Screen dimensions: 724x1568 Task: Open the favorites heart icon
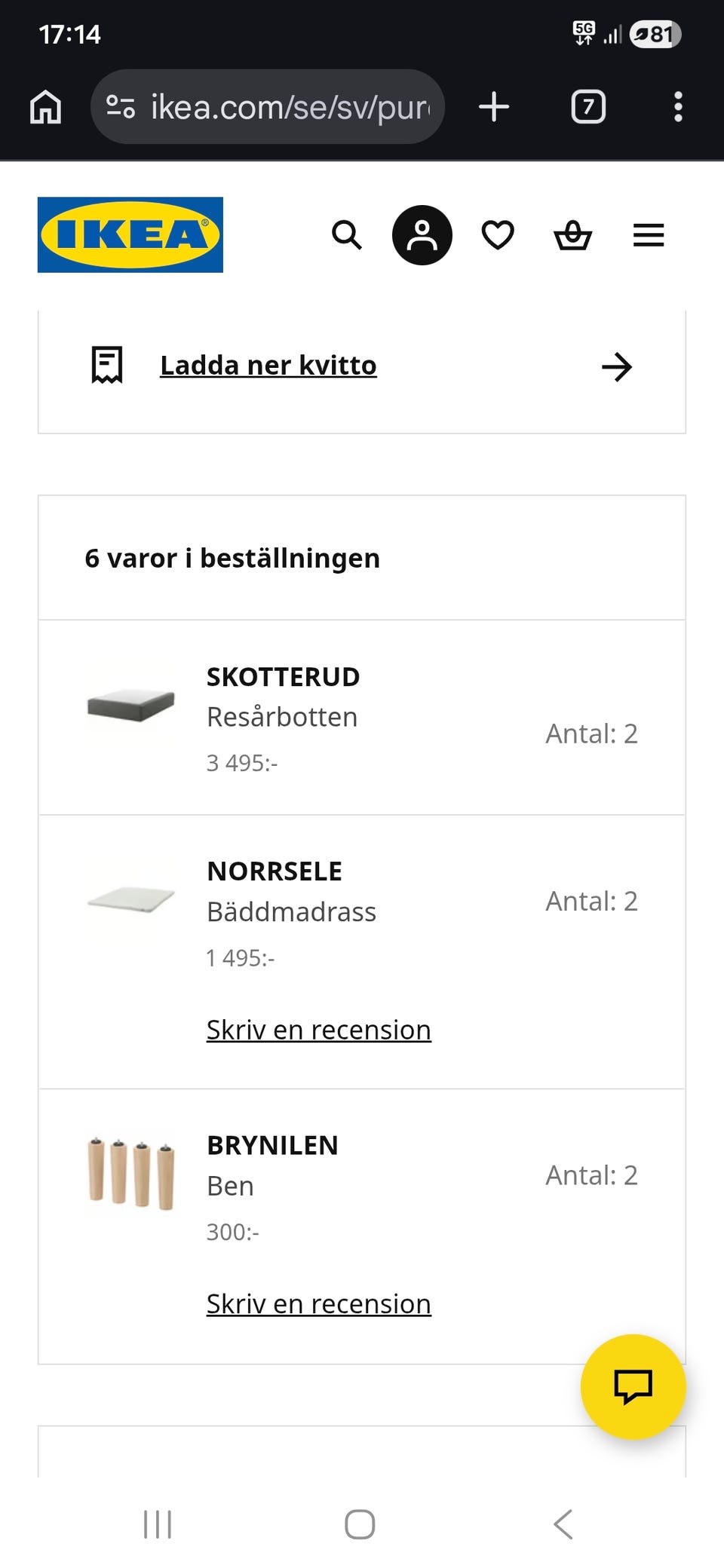pos(498,235)
